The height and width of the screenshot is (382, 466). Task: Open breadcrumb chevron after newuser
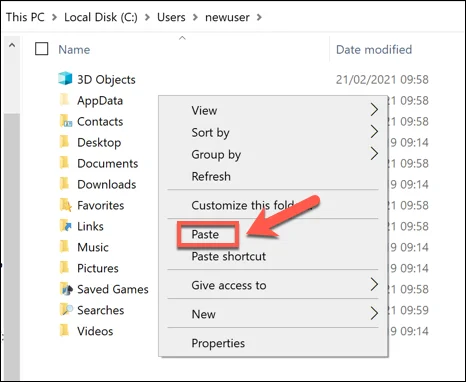click(x=259, y=17)
